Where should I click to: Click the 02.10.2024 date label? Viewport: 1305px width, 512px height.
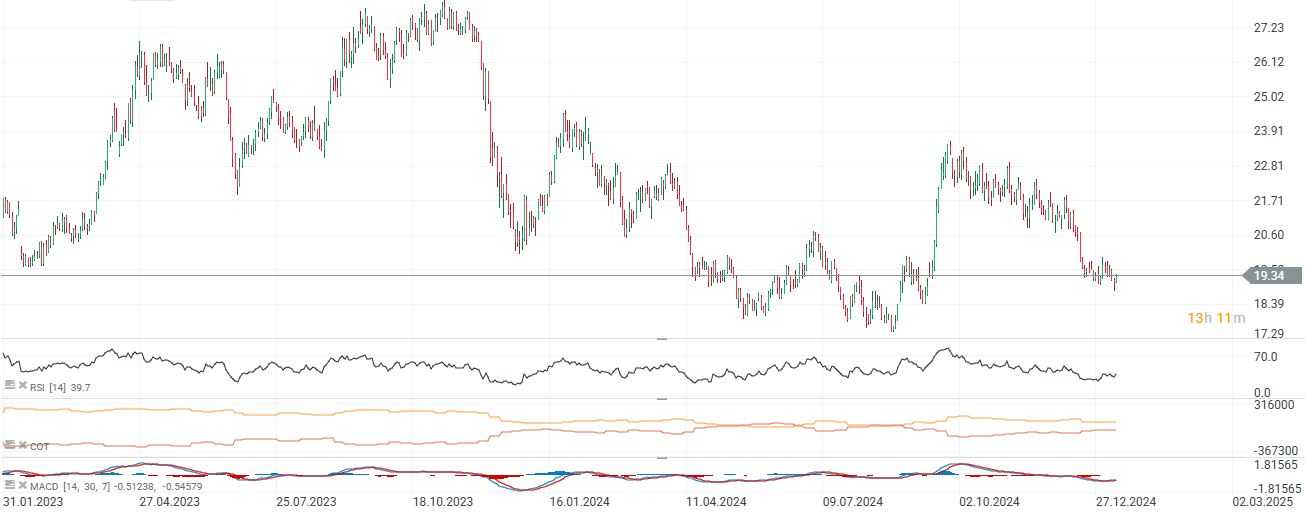[988, 502]
